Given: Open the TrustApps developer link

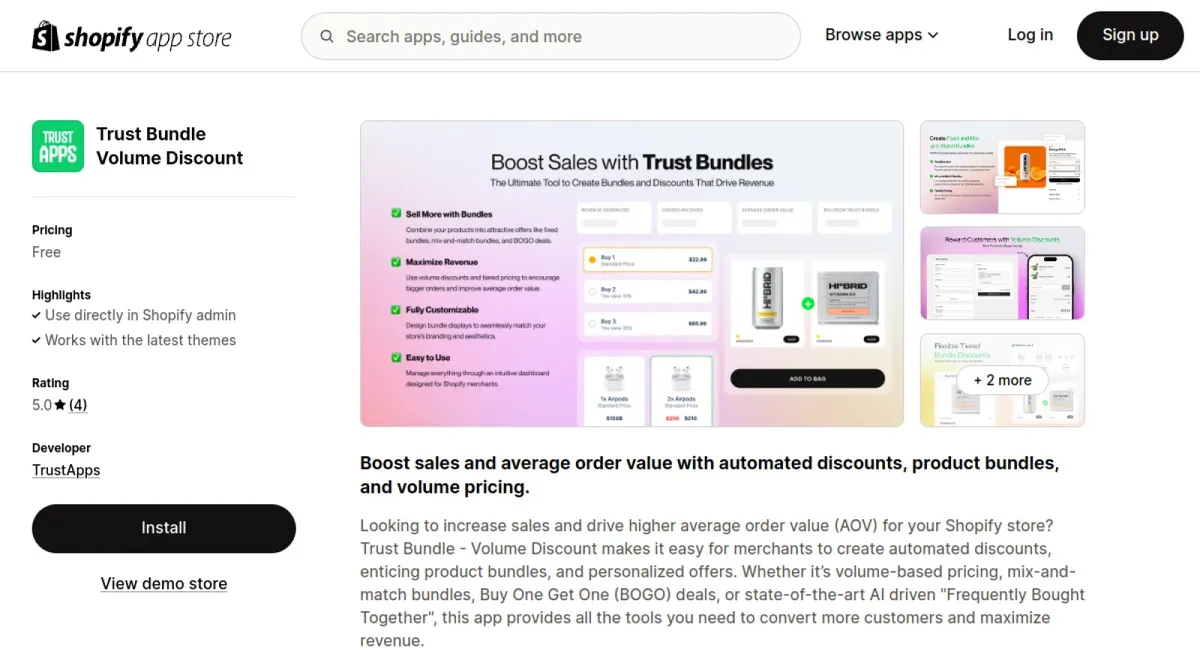Looking at the screenshot, I should point(66,469).
